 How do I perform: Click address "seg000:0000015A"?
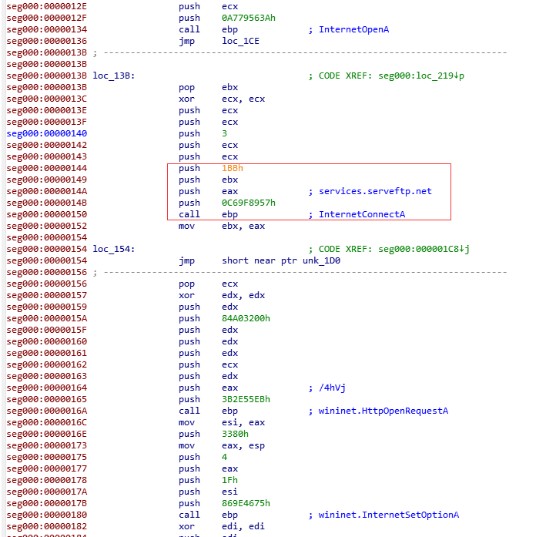pyautogui.click(x=47, y=318)
